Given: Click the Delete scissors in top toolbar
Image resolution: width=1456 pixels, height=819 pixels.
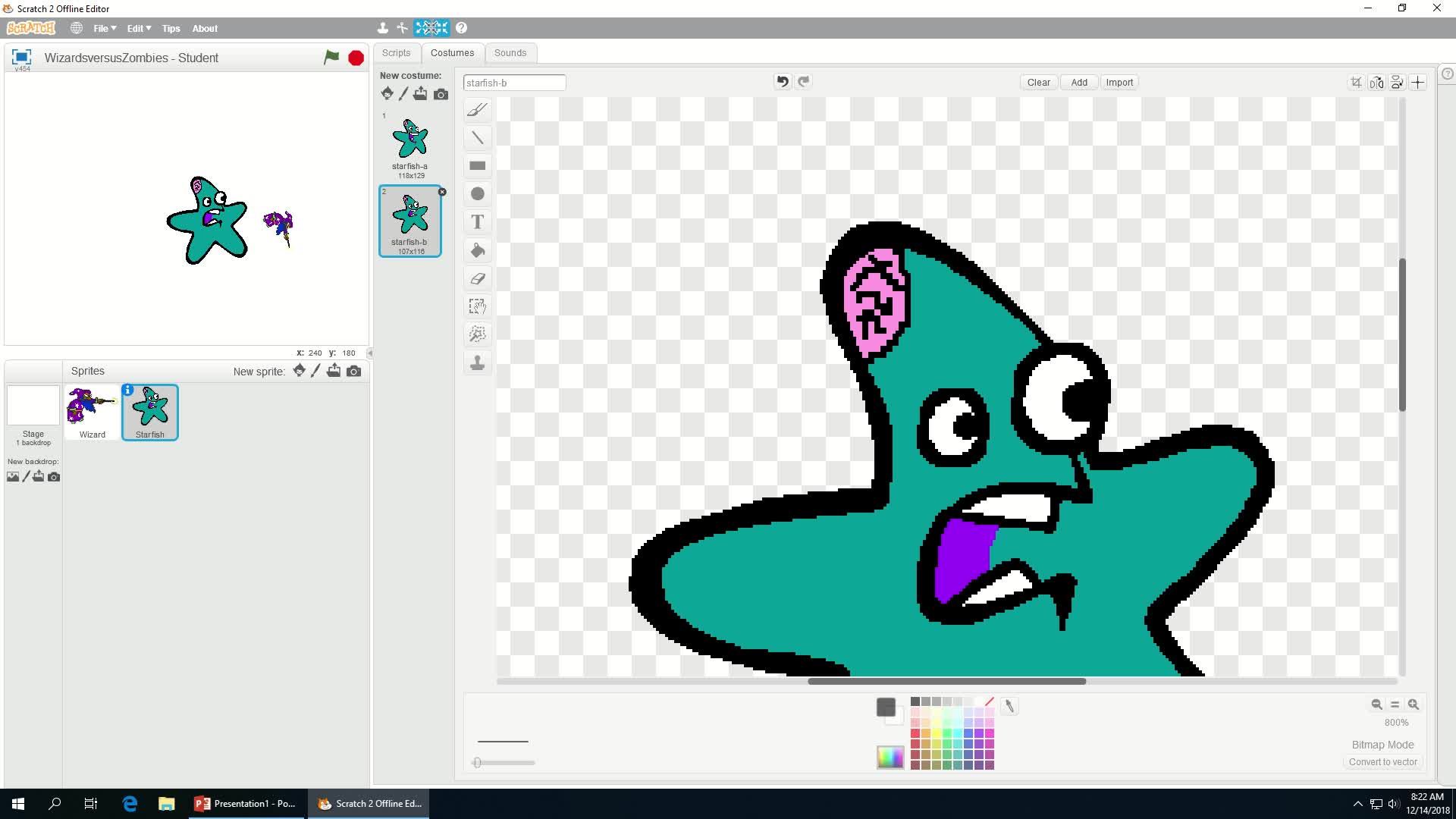Looking at the screenshot, I should tap(402, 28).
